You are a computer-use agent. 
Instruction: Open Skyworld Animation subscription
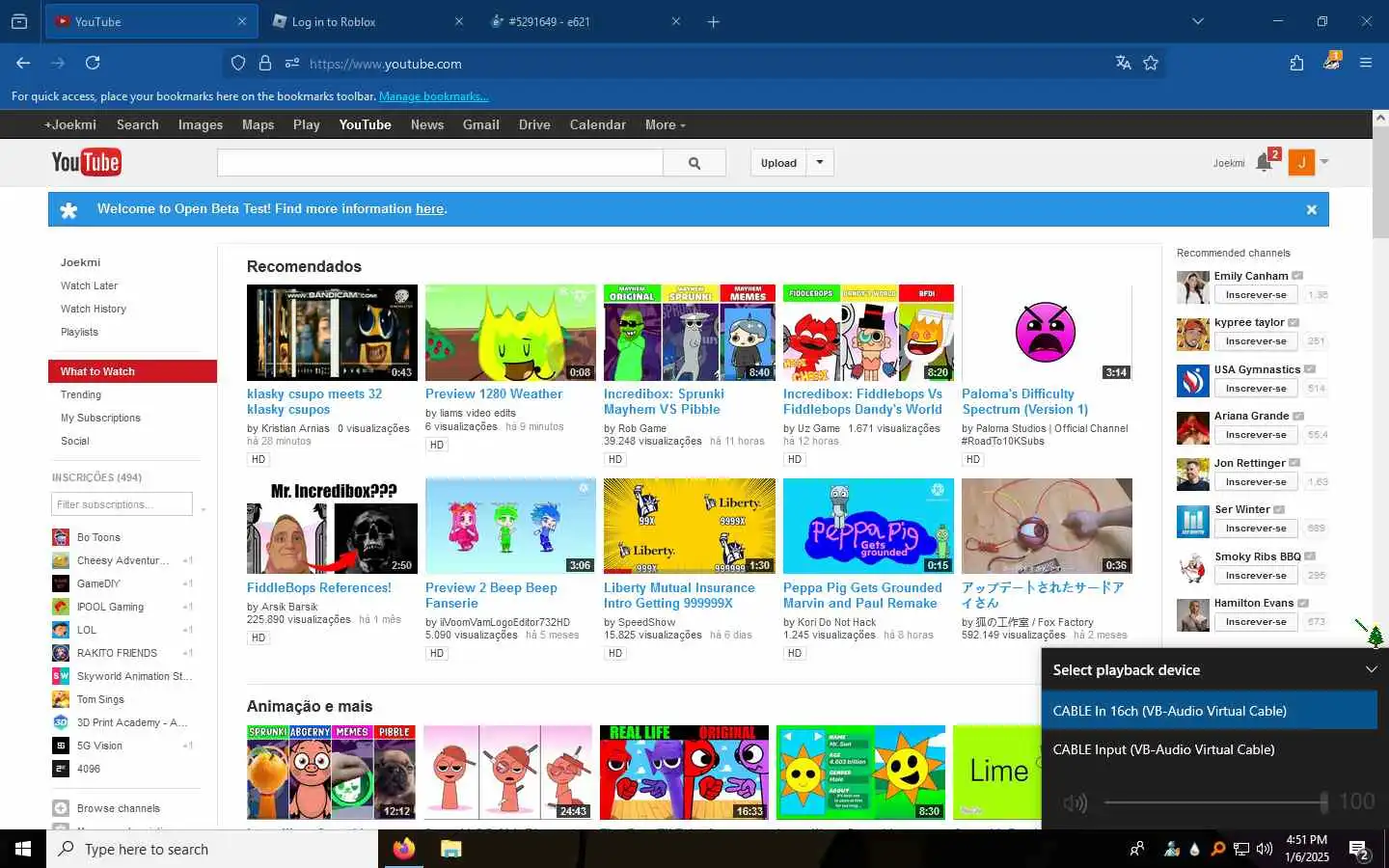click(x=133, y=676)
